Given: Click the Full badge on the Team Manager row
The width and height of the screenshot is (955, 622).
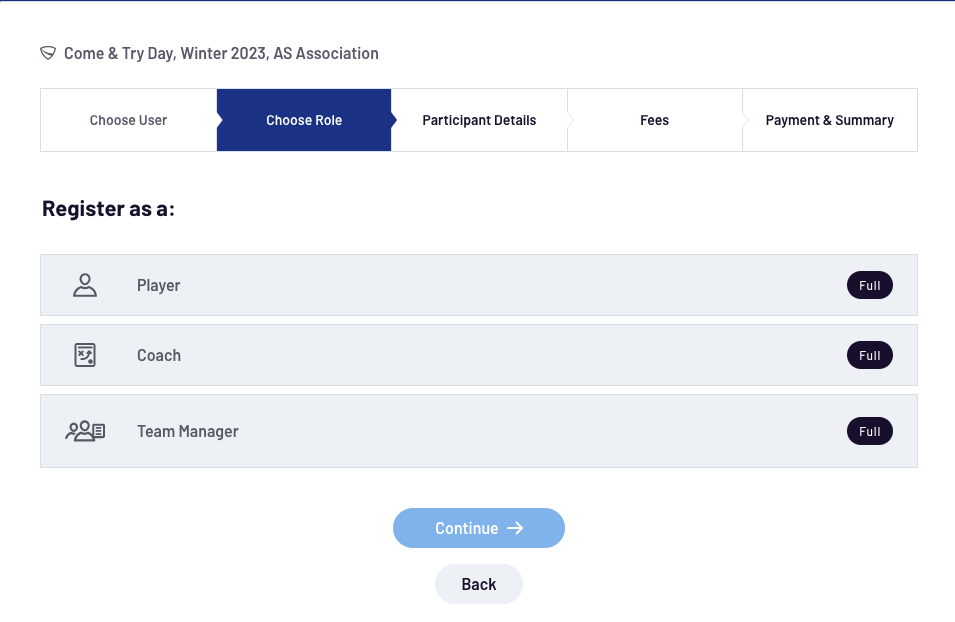Looking at the screenshot, I should tap(869, 431).
